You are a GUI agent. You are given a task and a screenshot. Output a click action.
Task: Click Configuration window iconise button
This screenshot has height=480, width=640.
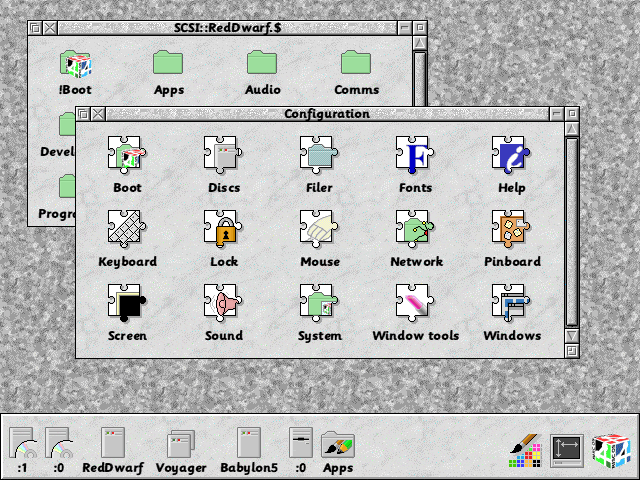pos(557,114)
